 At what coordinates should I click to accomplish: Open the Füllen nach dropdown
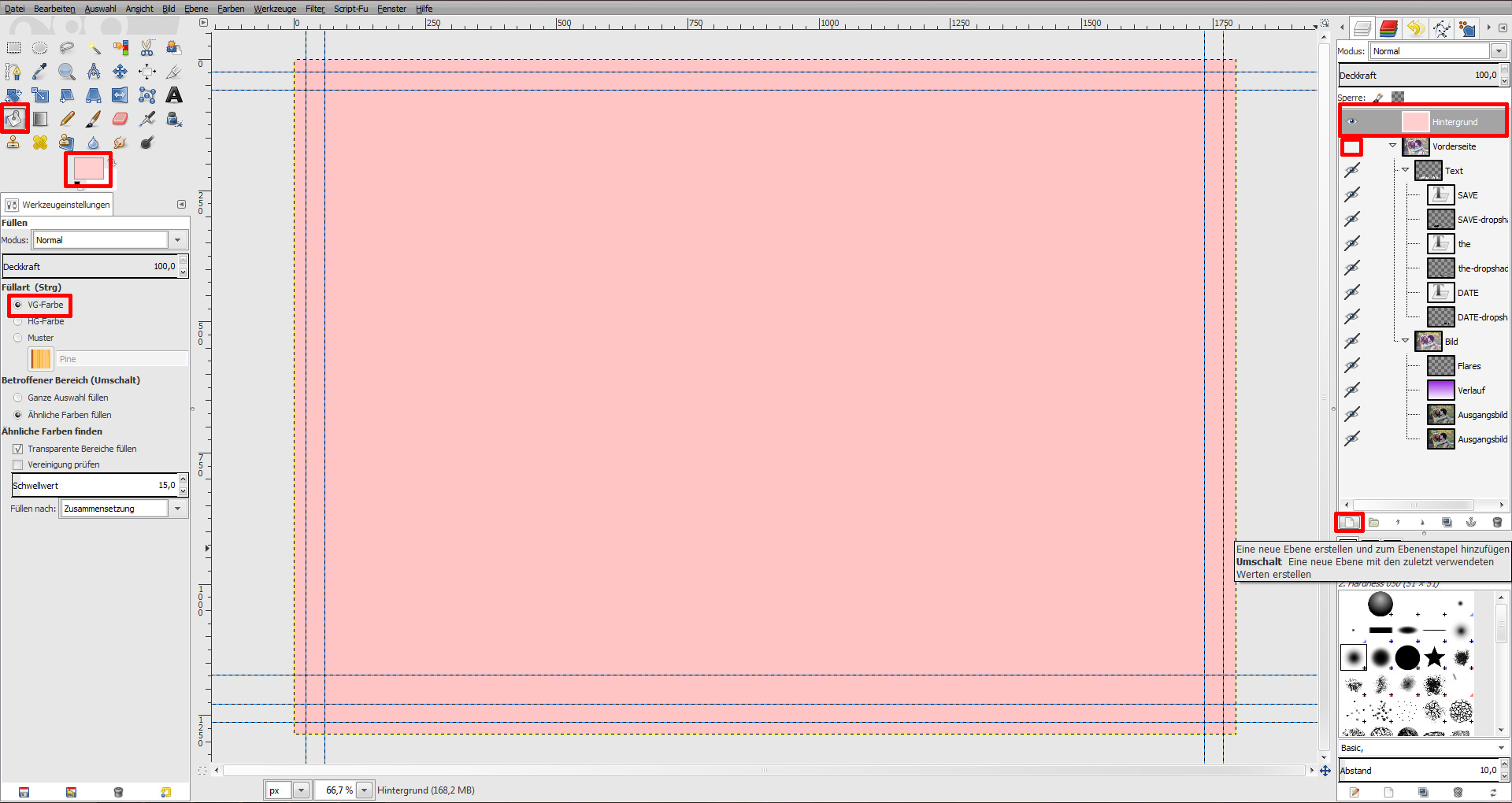click(179, 508)
